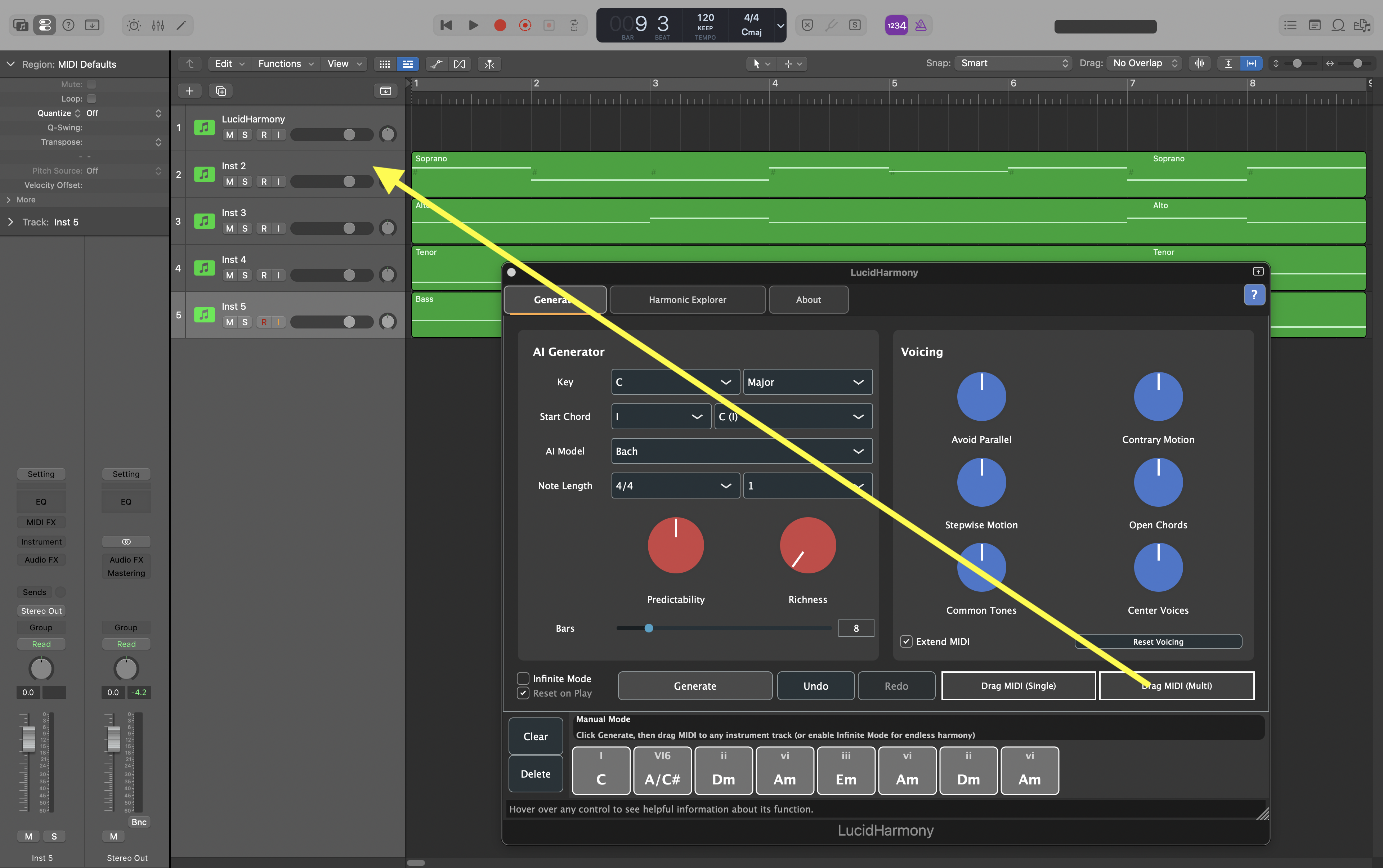Toggle the Mute checkbox in Region inspector
This screenshot has width=1383, height=868.
coord(91,84)
